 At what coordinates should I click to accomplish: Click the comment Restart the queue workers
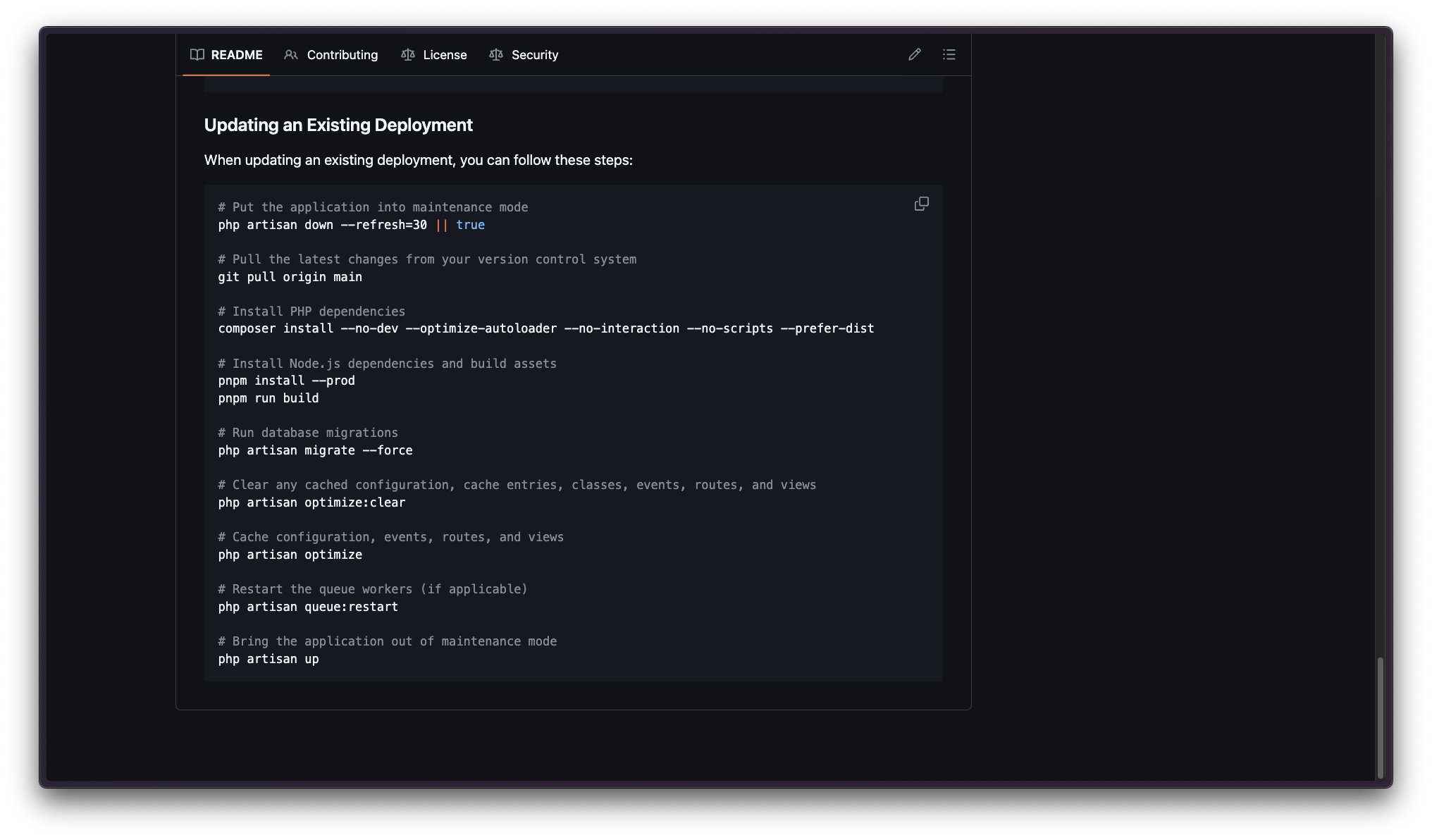pyautogui.click(x=373, y=589)
